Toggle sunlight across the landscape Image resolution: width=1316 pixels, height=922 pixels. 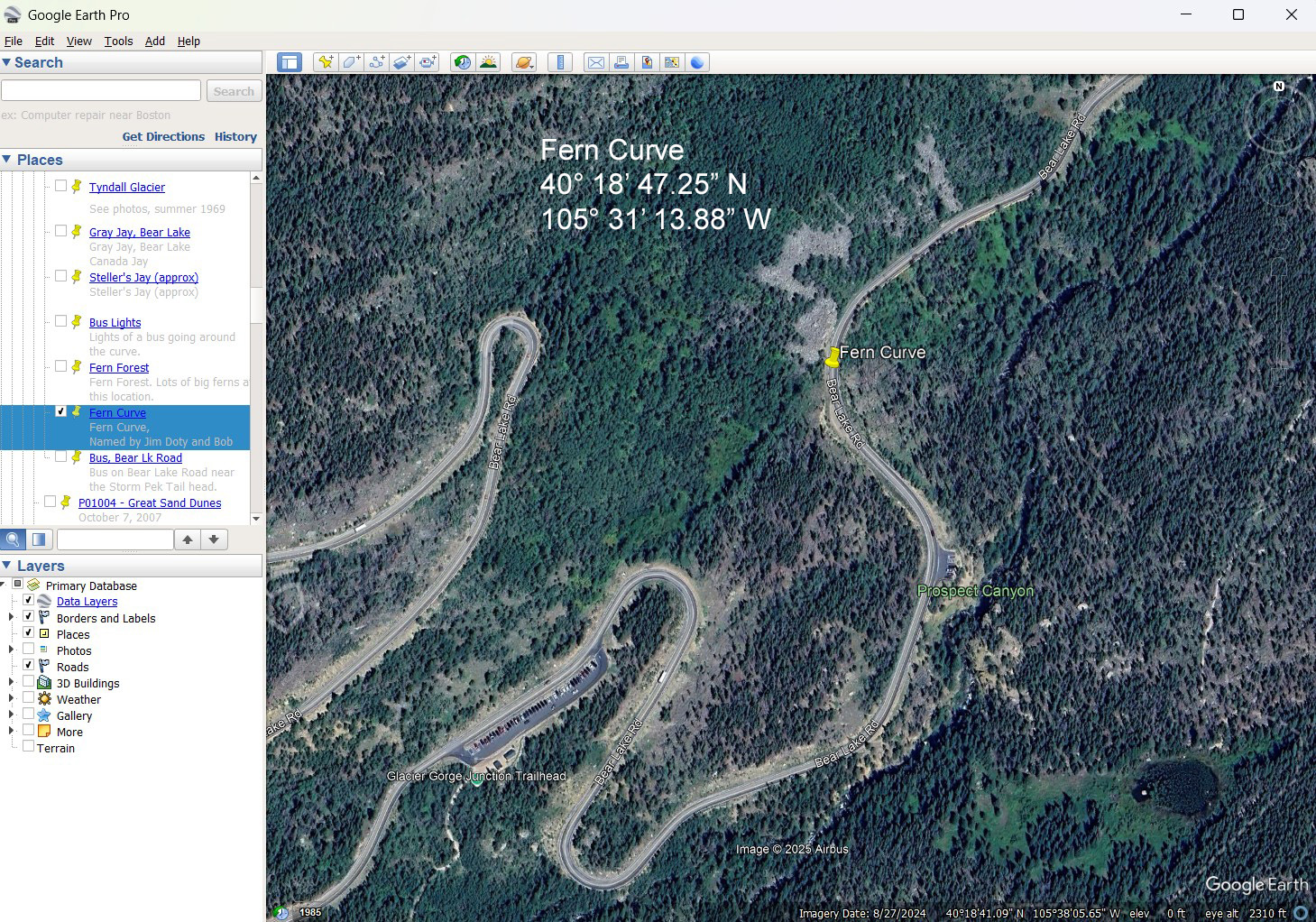point(488,62)
